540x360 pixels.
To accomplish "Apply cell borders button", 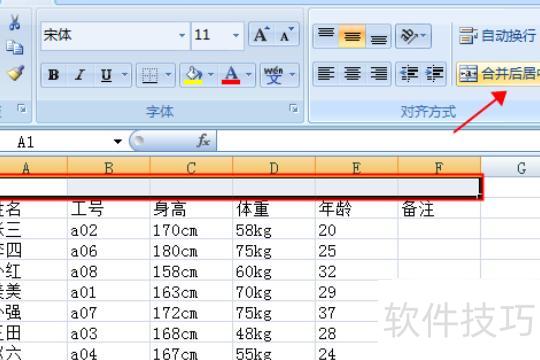I will click(x=150, y=75).
